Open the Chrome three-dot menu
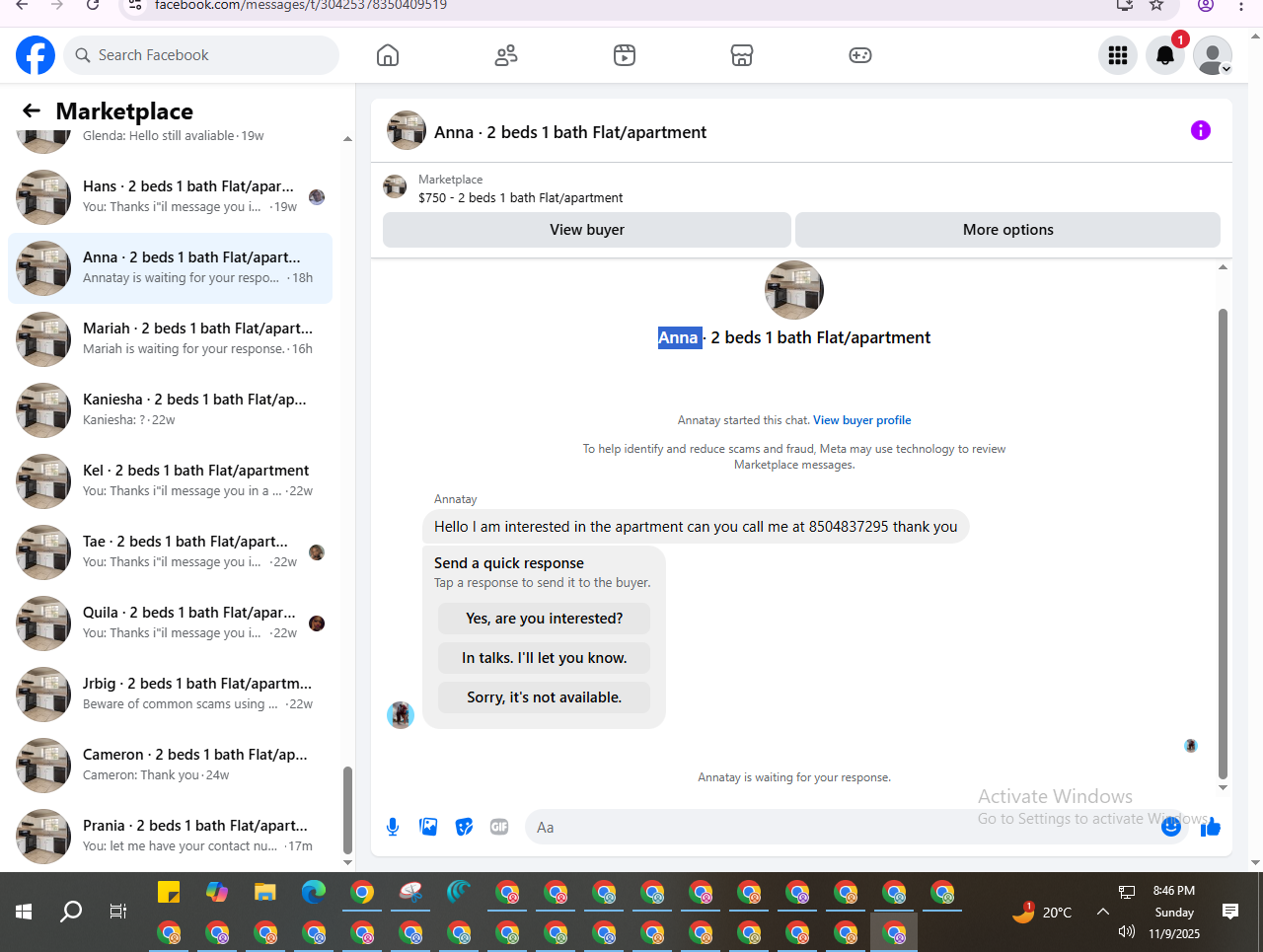The height and width of the screenshot is (952, 1263). point(1241,5)
